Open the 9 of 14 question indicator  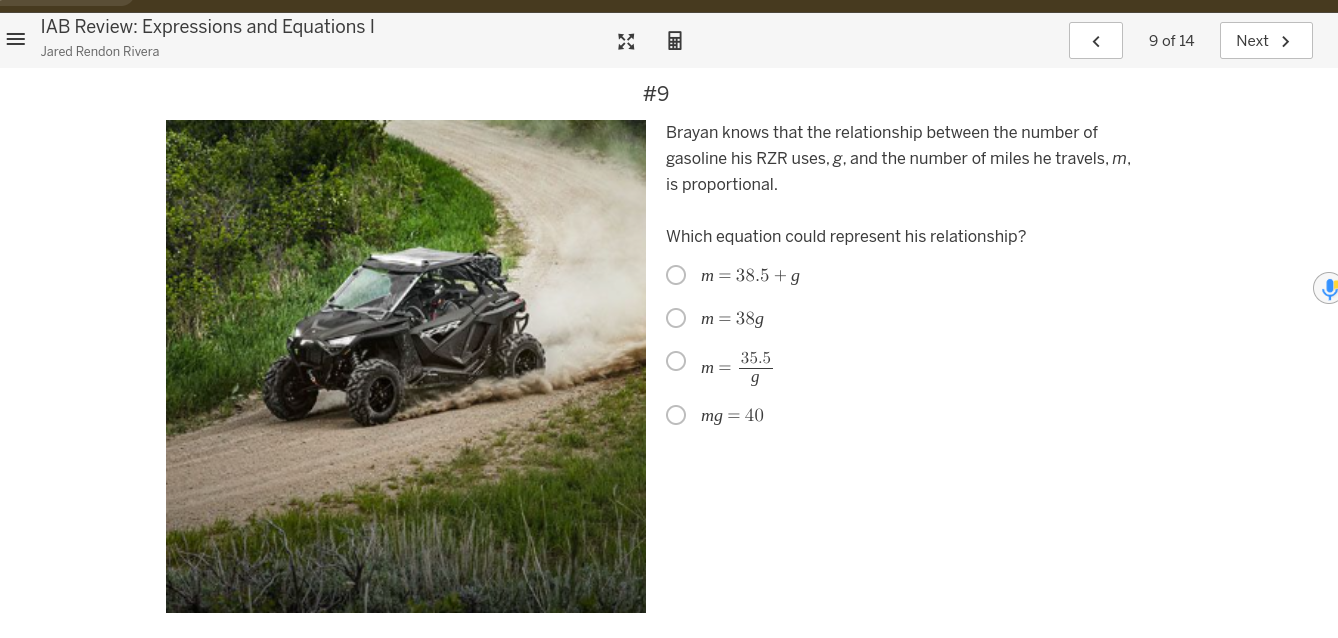click(x=1171, y=41)
